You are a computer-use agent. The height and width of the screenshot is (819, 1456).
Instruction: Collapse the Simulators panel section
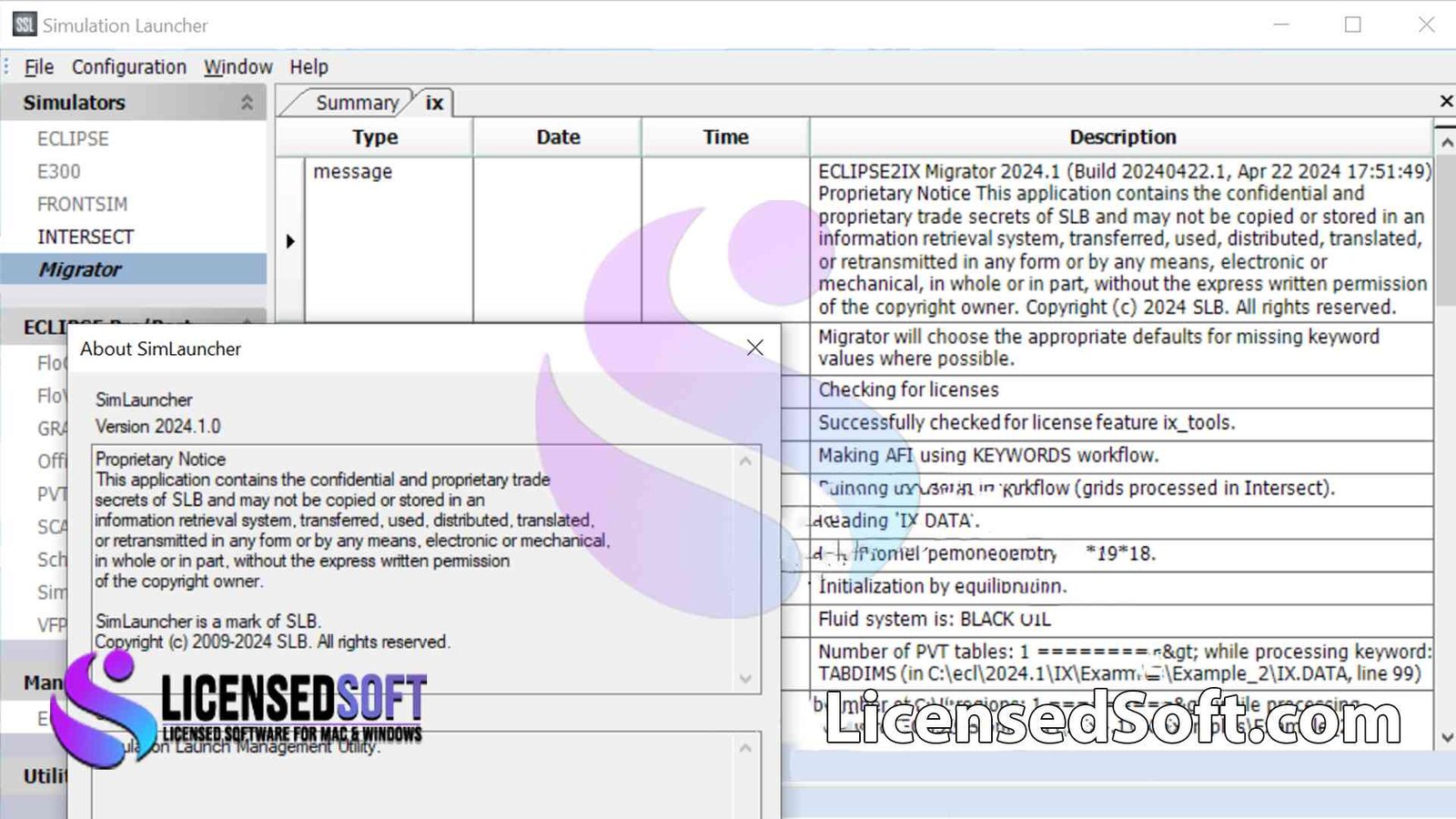coord(247,103)
